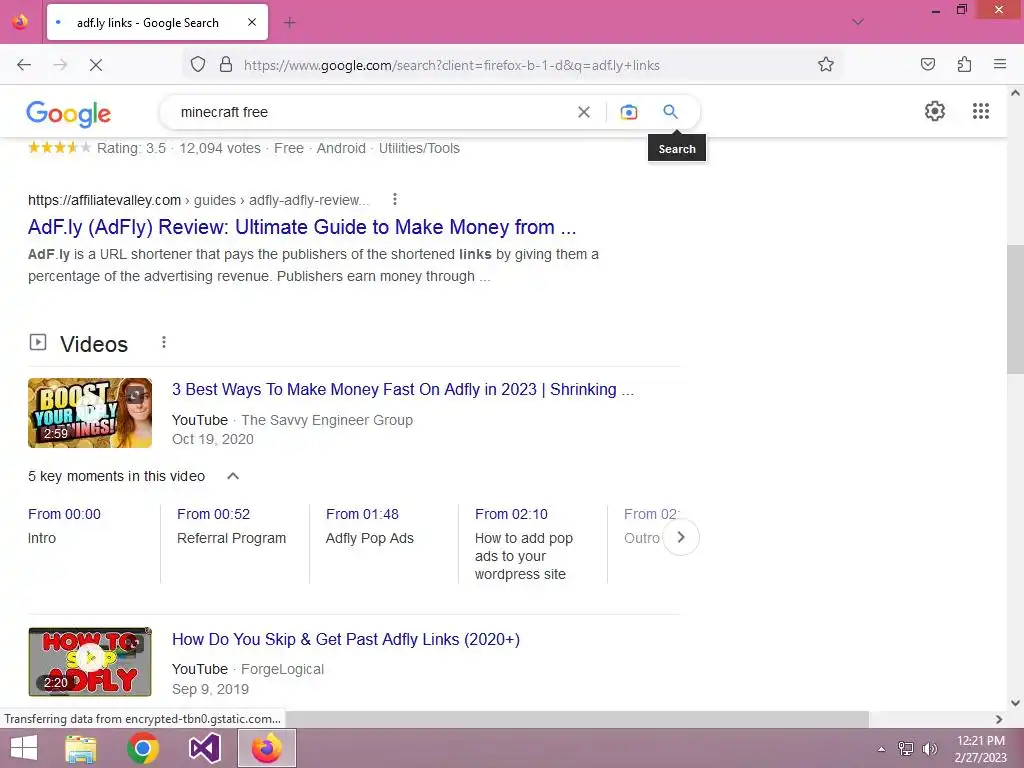Image resolution: width=1024 pixels, height=768 pixels.
Task: Open the Firefox extensions menu
Action: tap(964, 64)
